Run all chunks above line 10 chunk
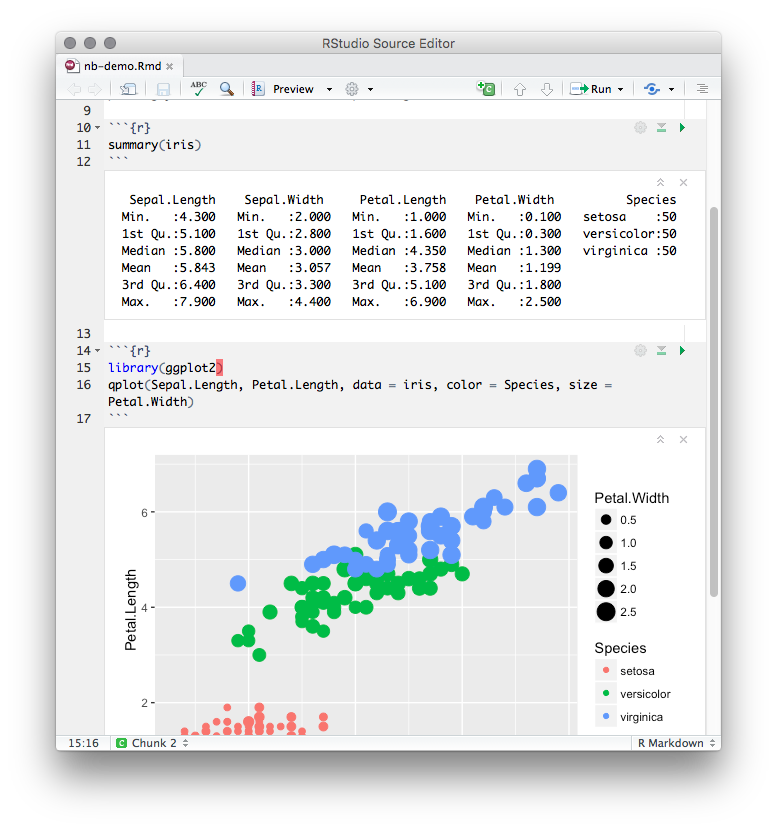777x831 pixels. click(x=661, y=128)
